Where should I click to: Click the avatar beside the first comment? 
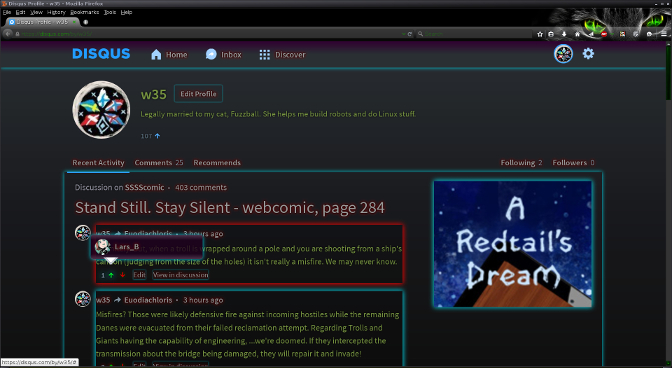coord(83,233)
